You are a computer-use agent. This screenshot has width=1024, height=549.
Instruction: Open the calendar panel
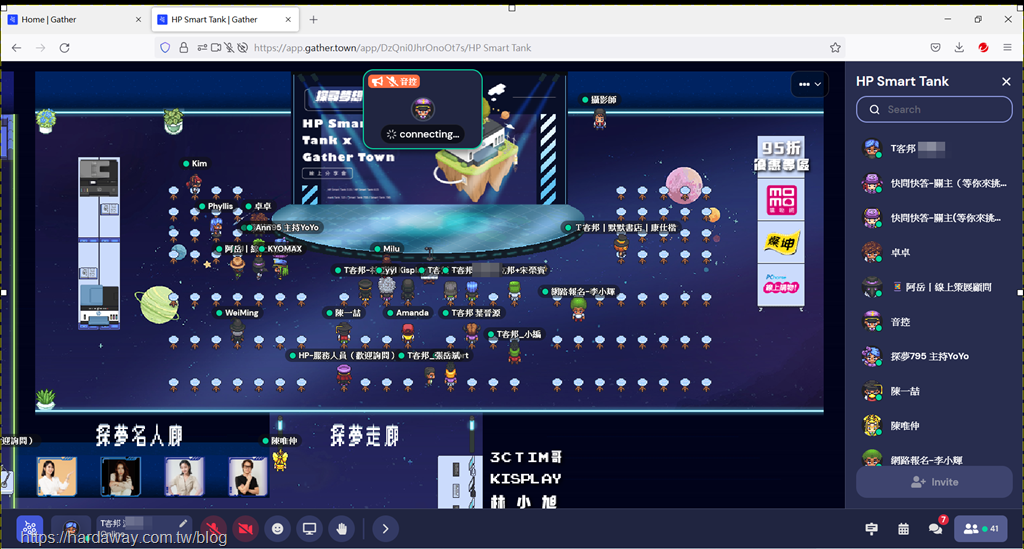pyautogui.click(x=903, y=529)
